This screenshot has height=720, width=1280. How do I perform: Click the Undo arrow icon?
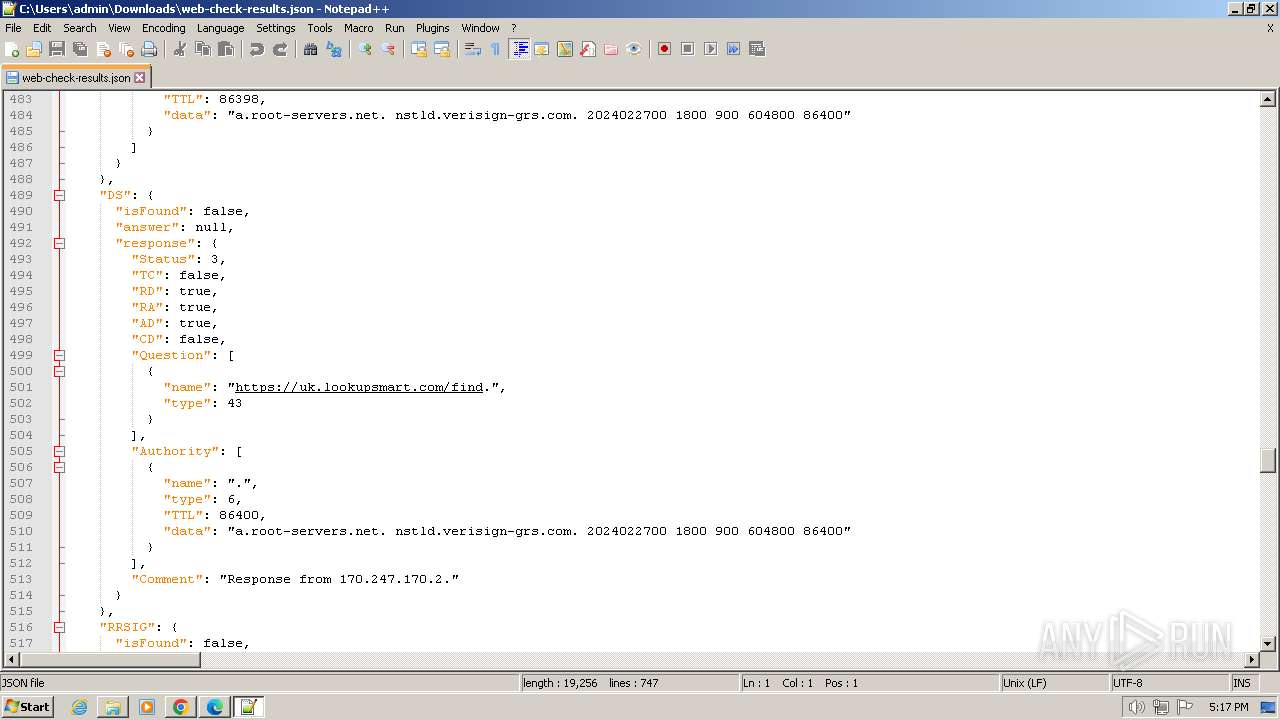coord(257,49)
